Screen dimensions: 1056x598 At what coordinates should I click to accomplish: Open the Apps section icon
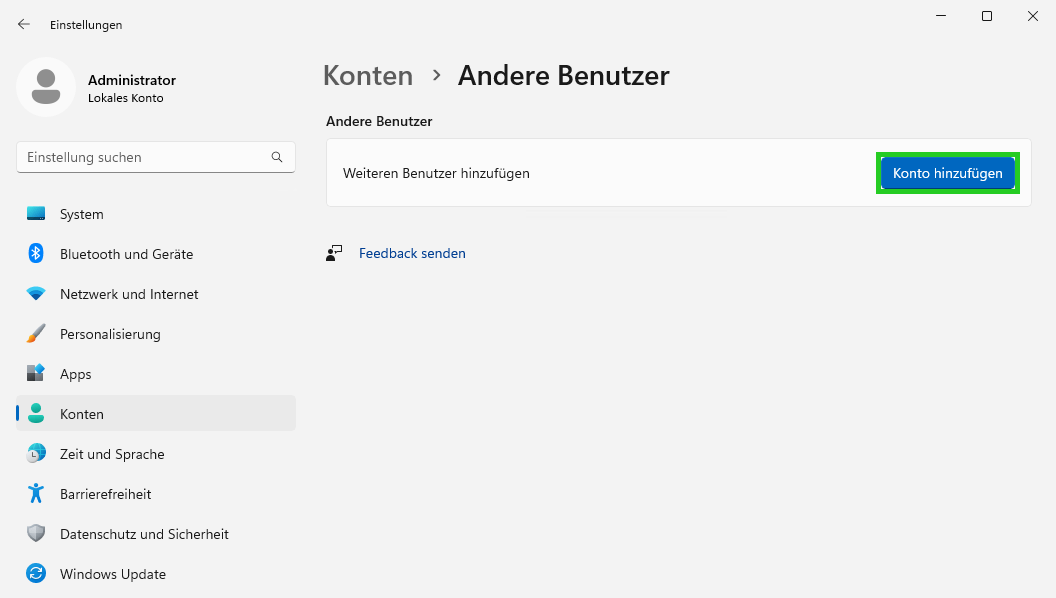point(37,373)
